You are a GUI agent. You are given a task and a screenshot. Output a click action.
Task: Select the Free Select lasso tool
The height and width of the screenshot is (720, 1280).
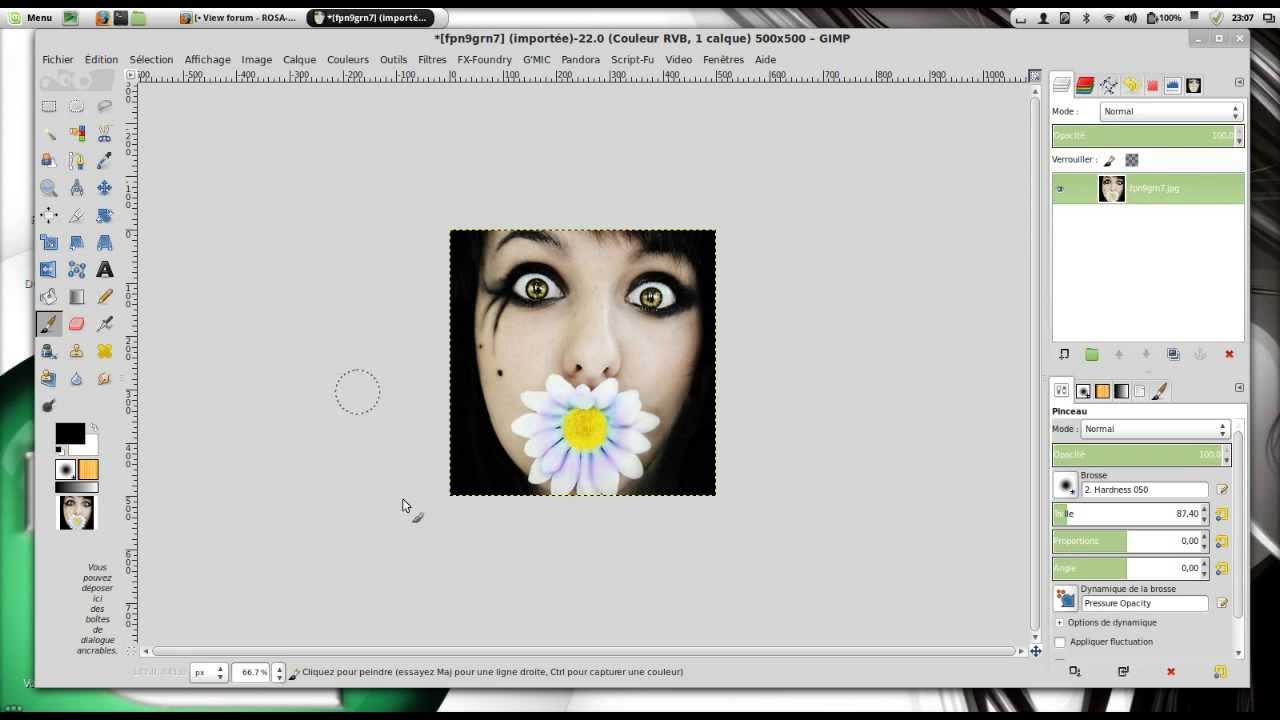pyautogui.click(x=104, y=106)
